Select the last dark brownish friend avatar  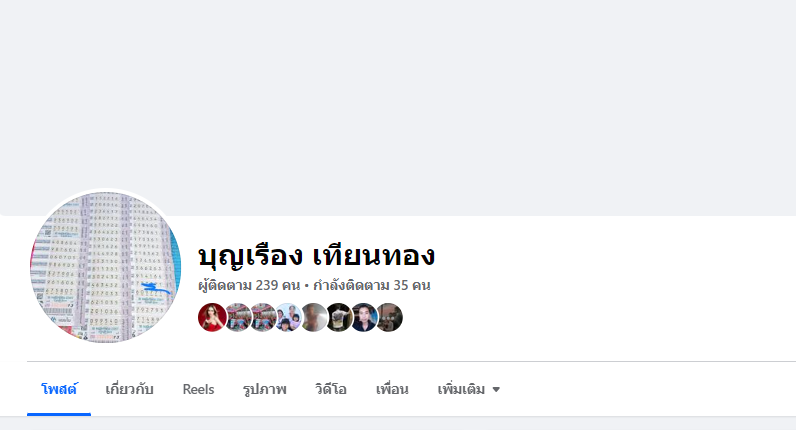point(390,317)
